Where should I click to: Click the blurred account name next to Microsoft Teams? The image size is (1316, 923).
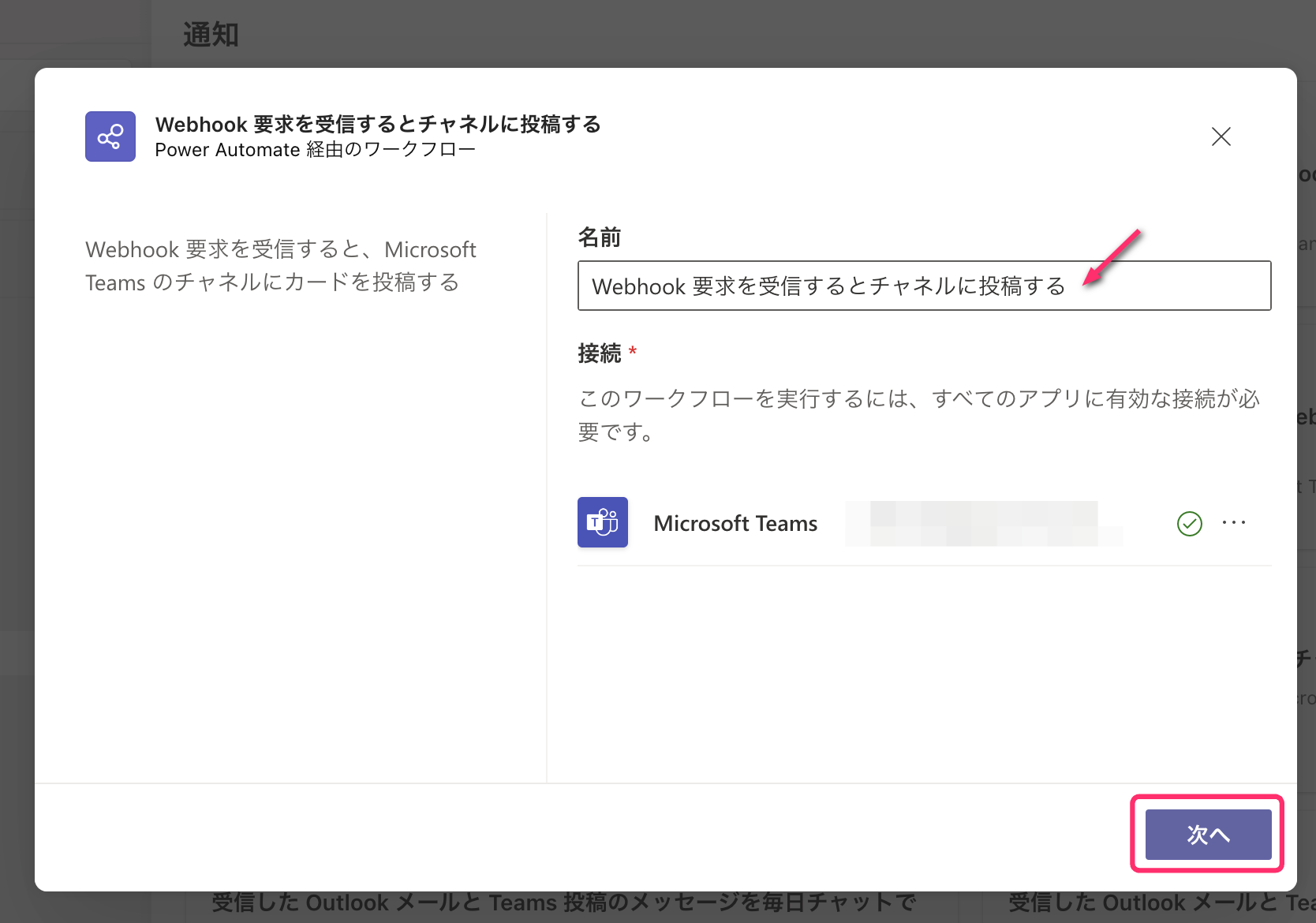(x=982, y=523)
